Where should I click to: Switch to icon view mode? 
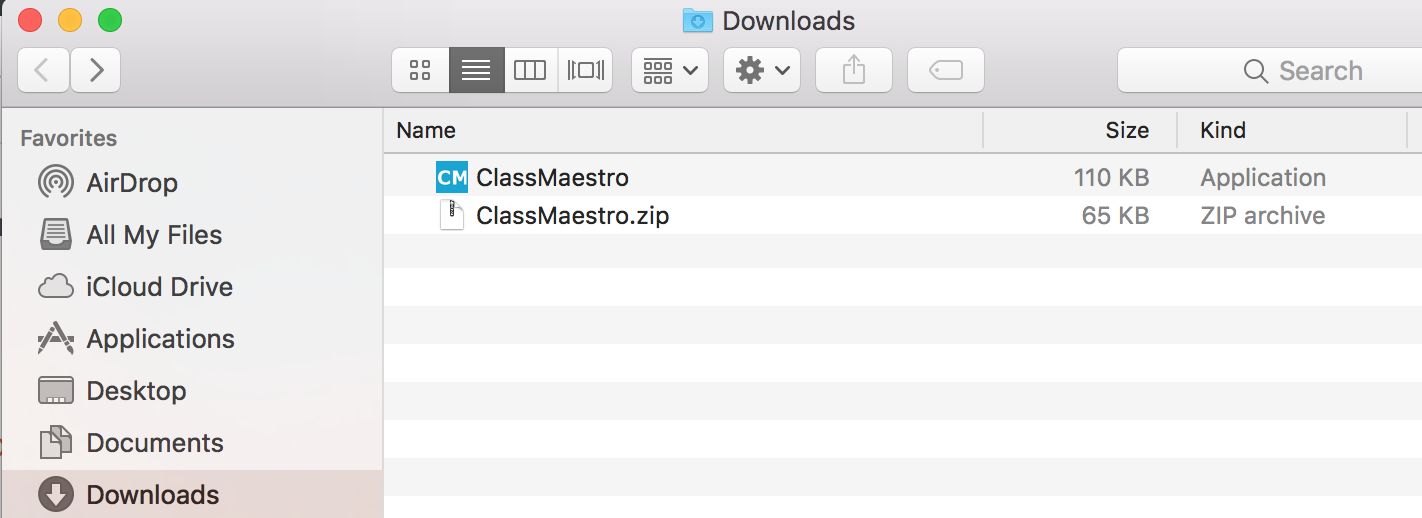point(420,70)
